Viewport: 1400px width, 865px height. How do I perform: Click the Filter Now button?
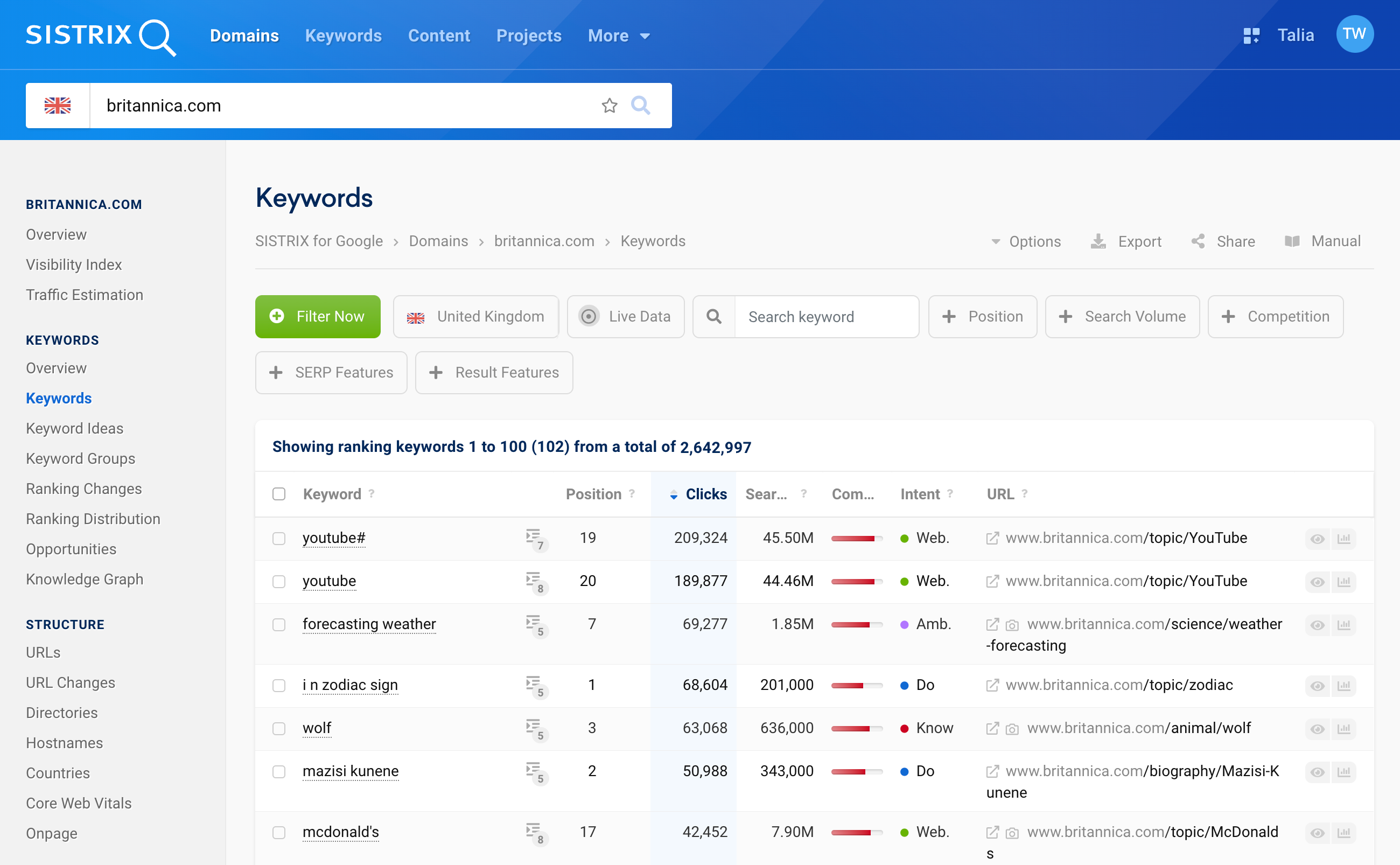click(x=318, y=316)
